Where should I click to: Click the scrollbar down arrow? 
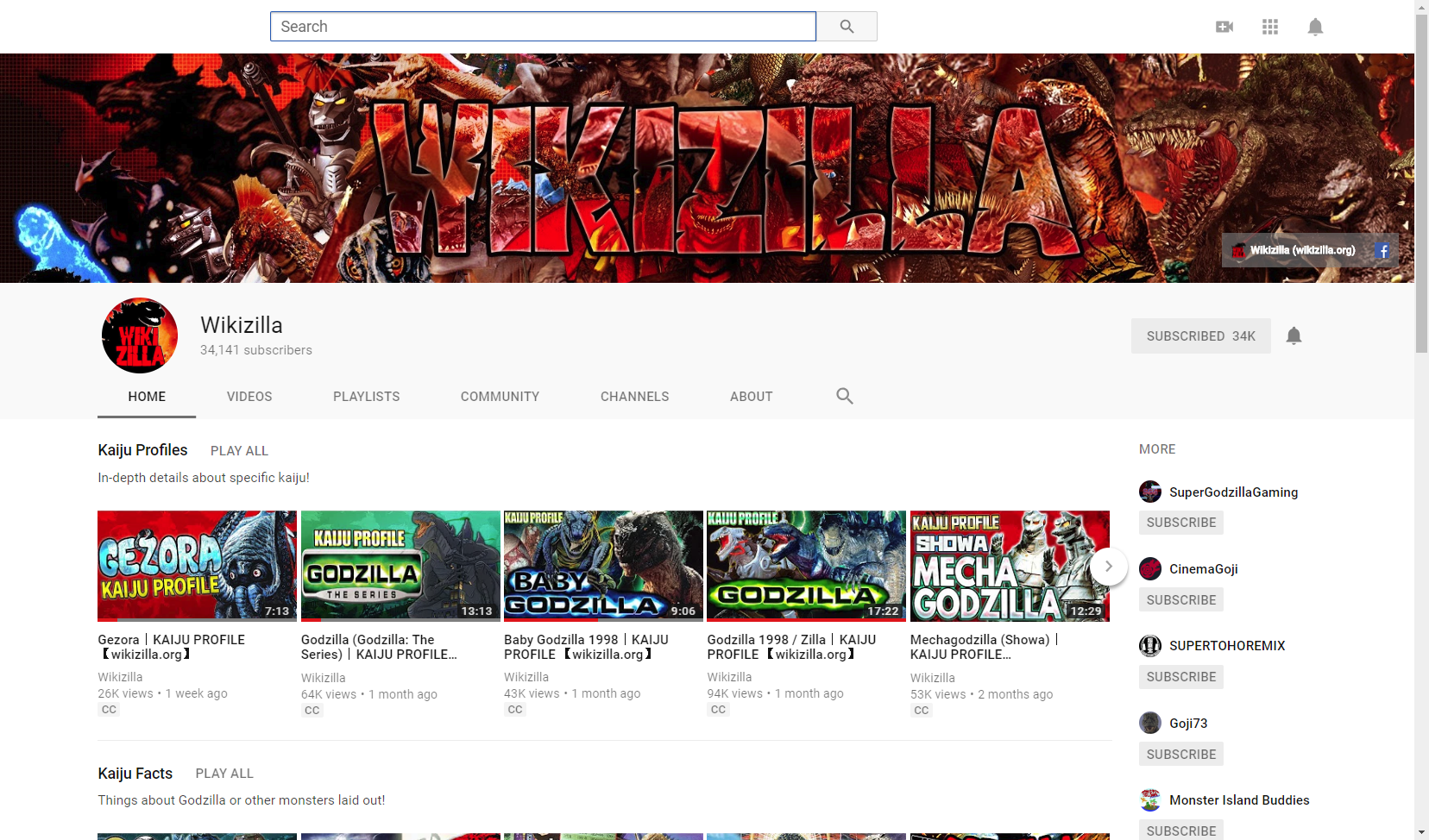tap(1421, 833)
